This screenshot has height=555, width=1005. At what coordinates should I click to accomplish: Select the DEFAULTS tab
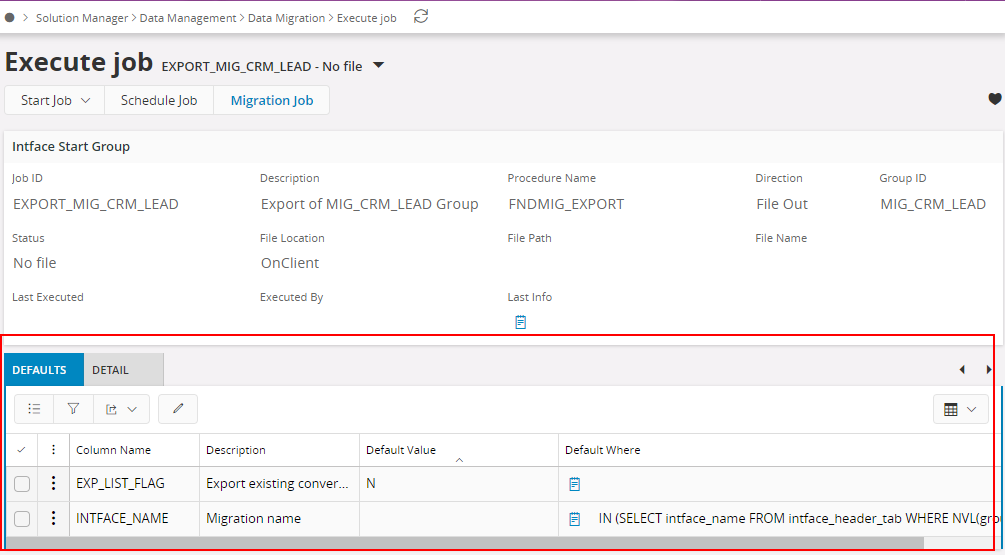coord(40,370)
